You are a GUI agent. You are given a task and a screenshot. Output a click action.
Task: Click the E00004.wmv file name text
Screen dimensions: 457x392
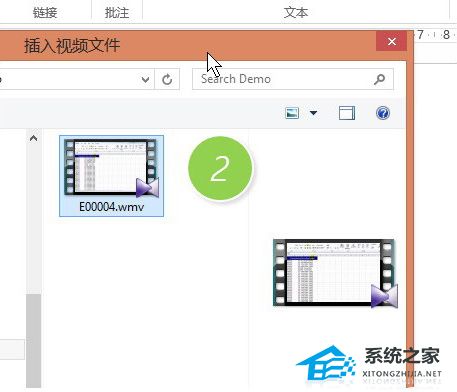(x=112, y=207)
